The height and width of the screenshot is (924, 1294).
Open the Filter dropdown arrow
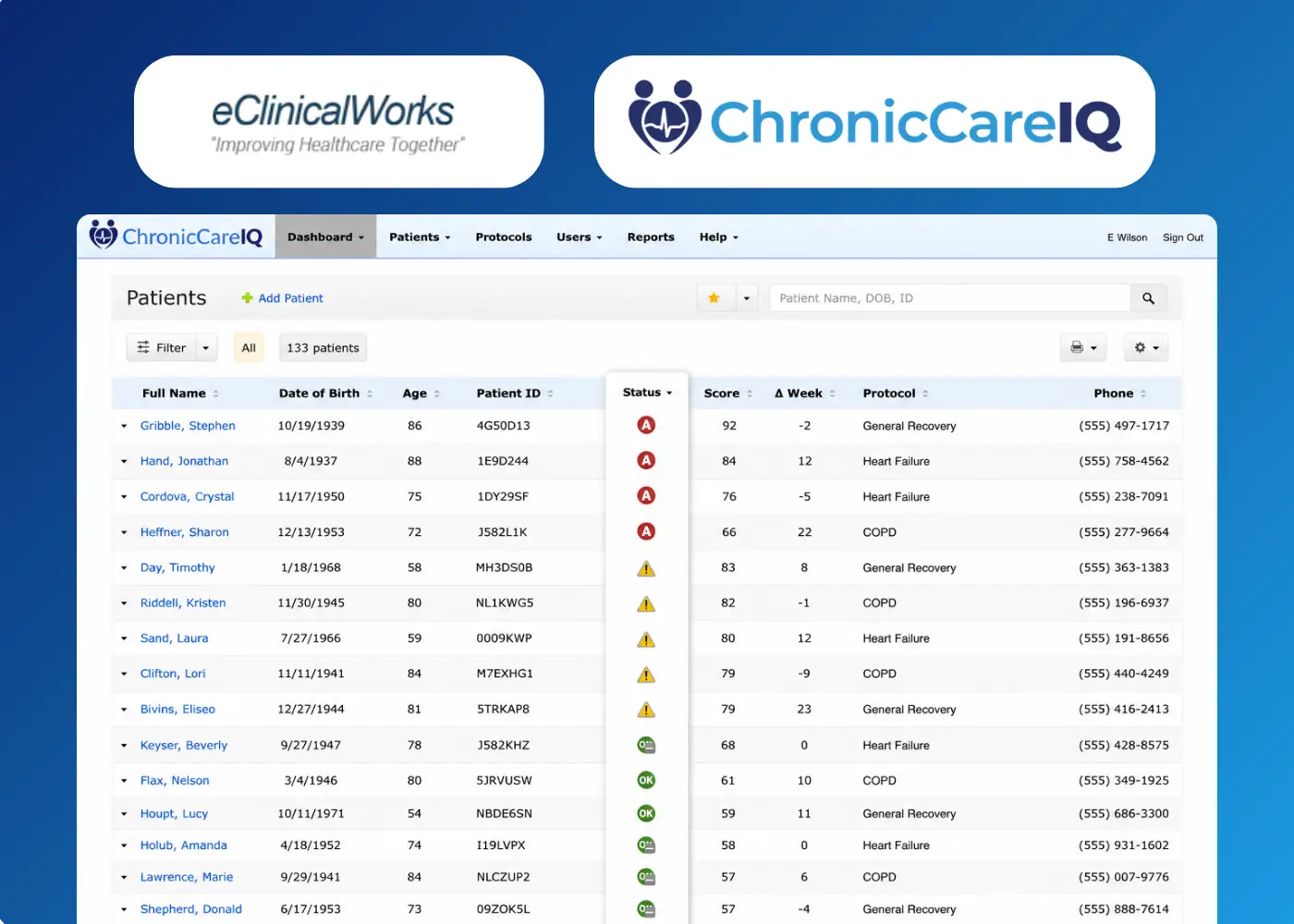[206, 347]
